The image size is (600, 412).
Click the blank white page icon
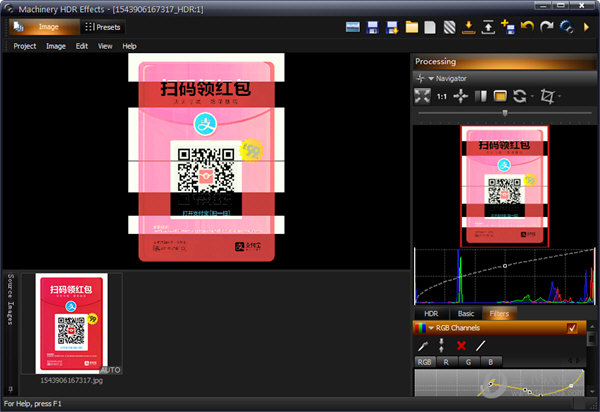pos(430,28)
